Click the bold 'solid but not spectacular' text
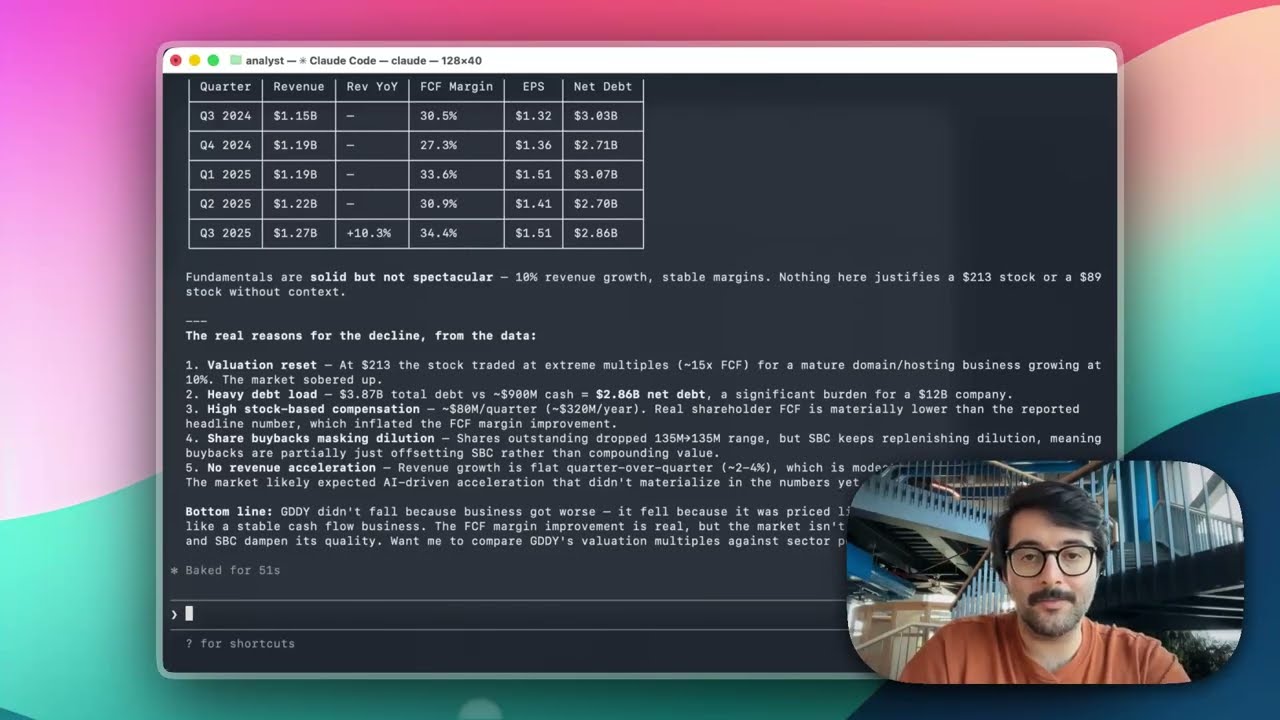Viewport: 1280px width, 720px height. (401, 277)
